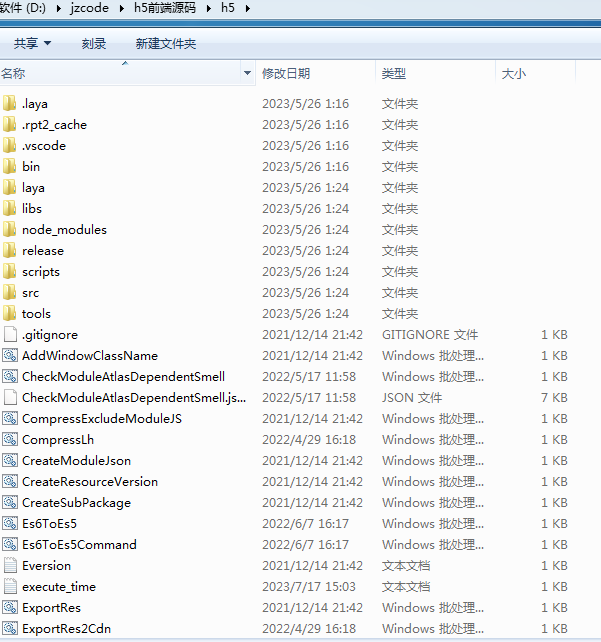Select the .gitignore file name
The image size is (601, 642).
50,335
